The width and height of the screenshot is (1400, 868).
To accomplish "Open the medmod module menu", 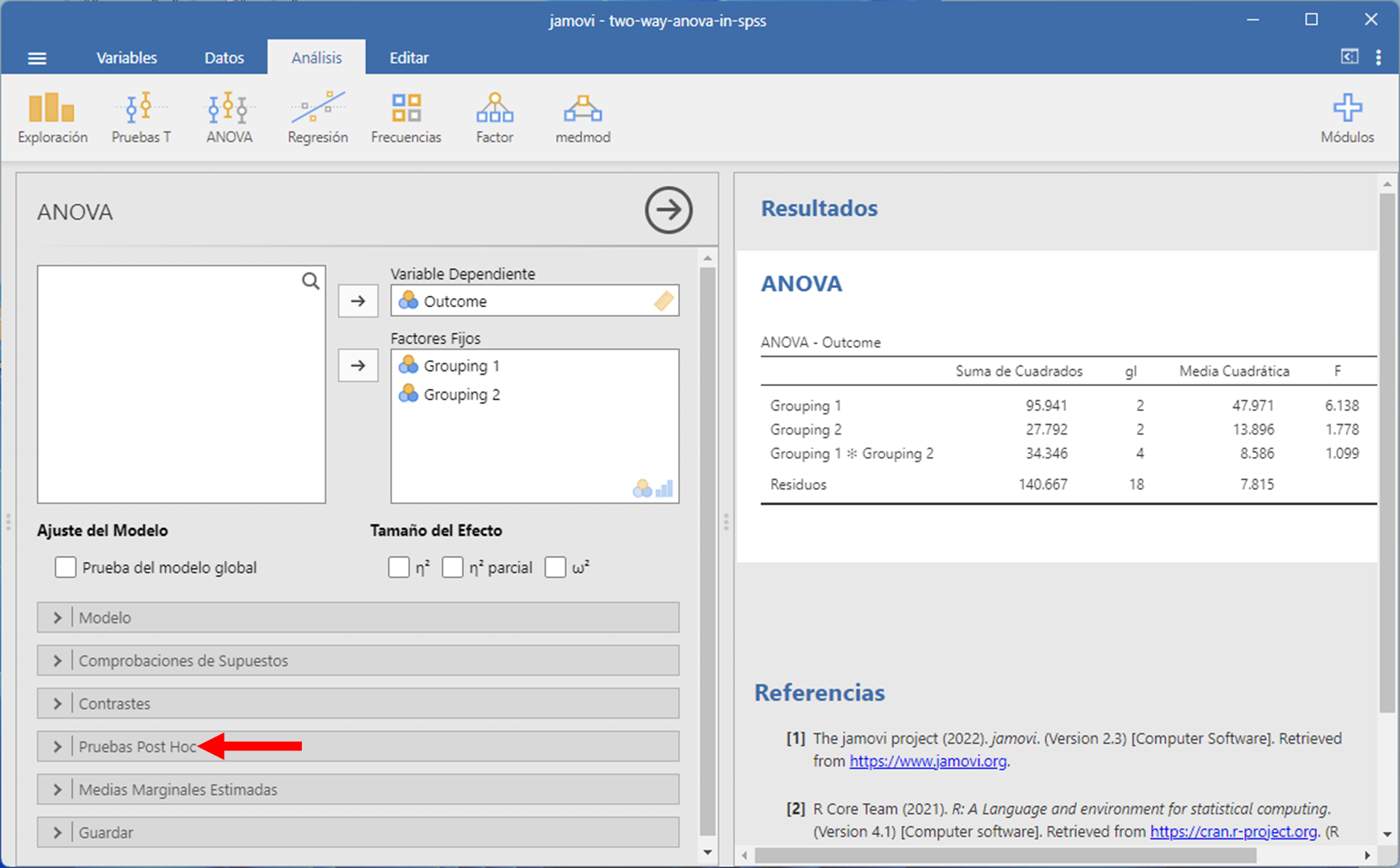I will coord(582,118).
